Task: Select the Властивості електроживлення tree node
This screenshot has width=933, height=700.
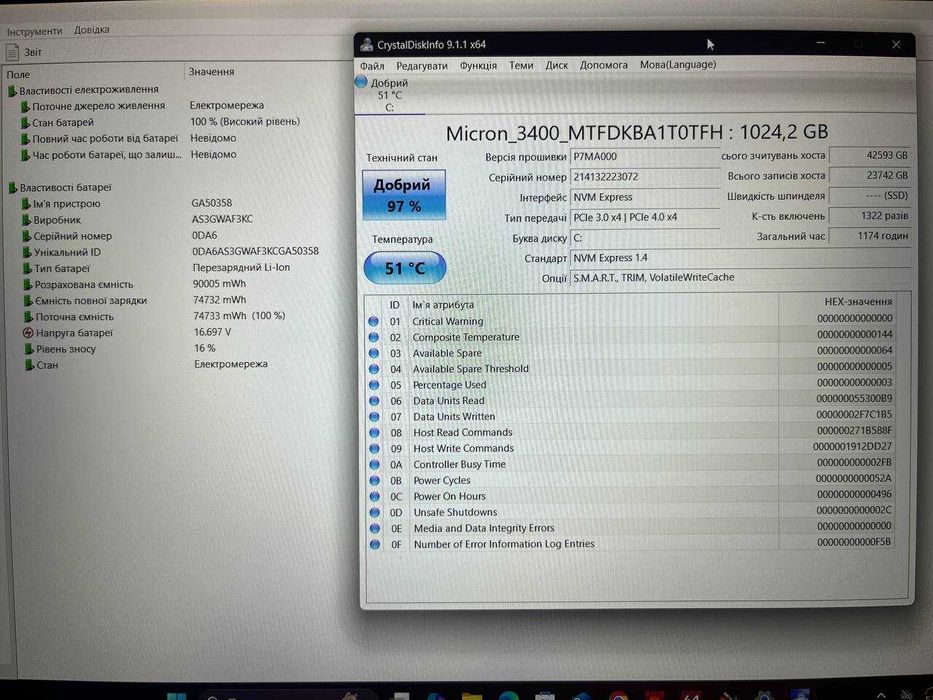Action: (89, 90)
